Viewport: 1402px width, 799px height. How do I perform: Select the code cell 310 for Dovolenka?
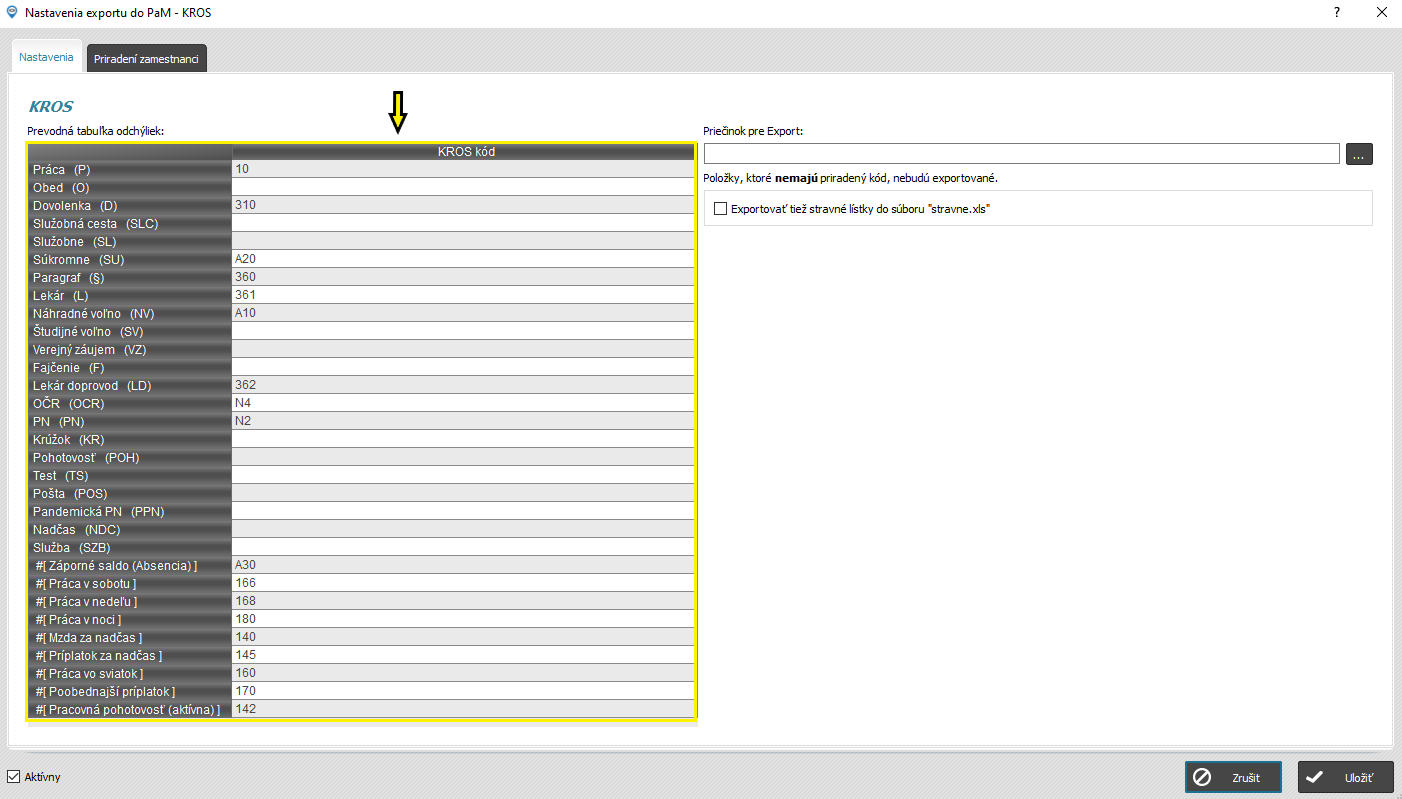(464, 205)
